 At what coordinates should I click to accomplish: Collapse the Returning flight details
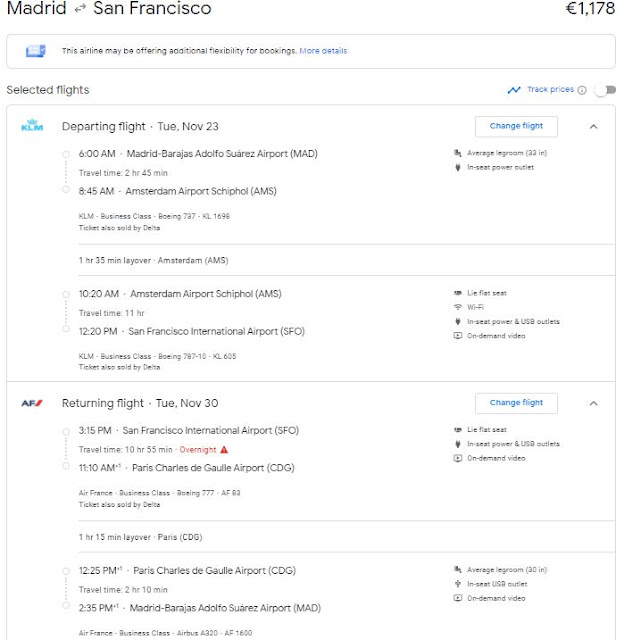click(x=593, y=403)
